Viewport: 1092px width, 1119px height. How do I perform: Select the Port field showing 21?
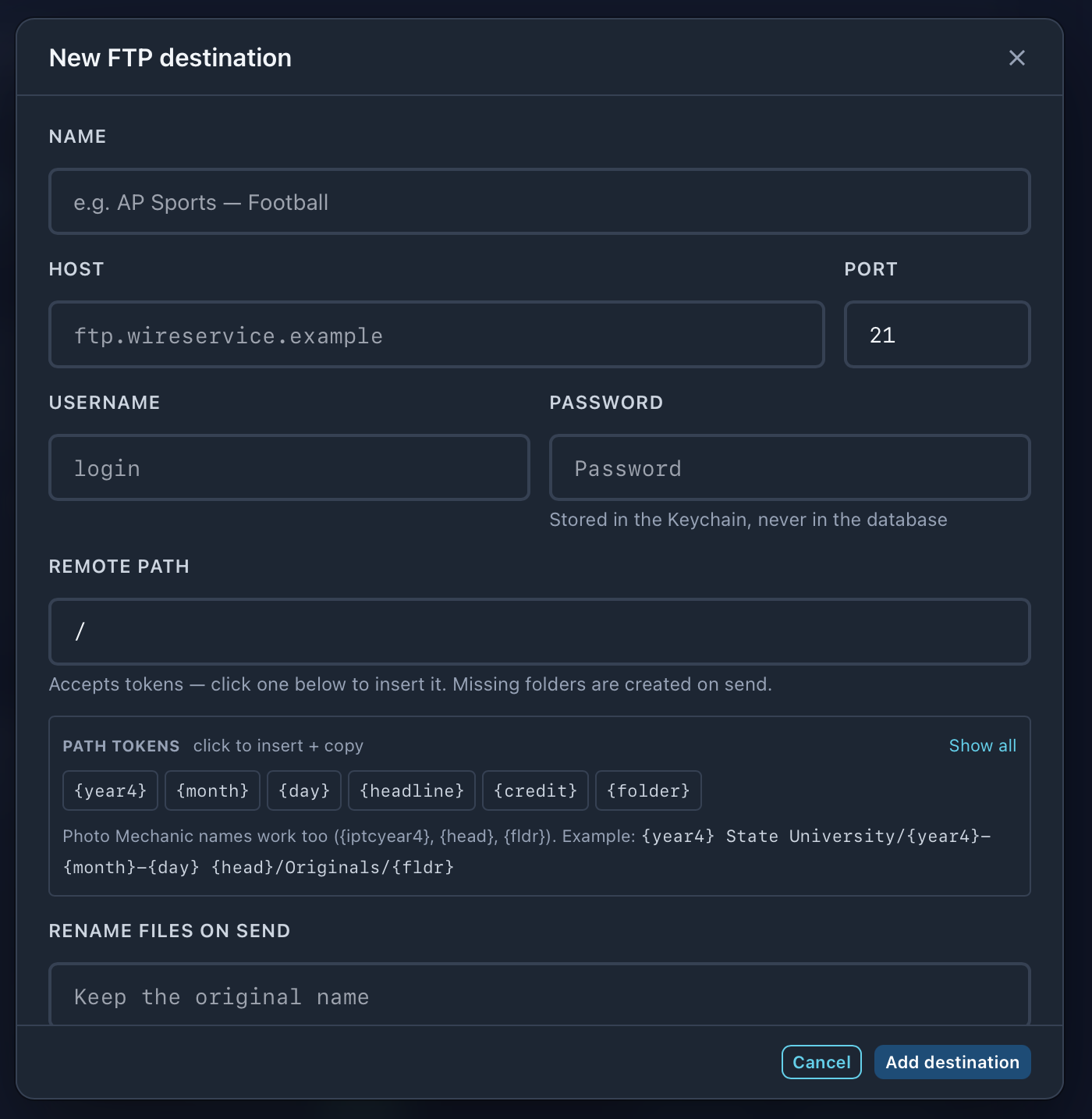pyautogui.click(x=938, y=335)
